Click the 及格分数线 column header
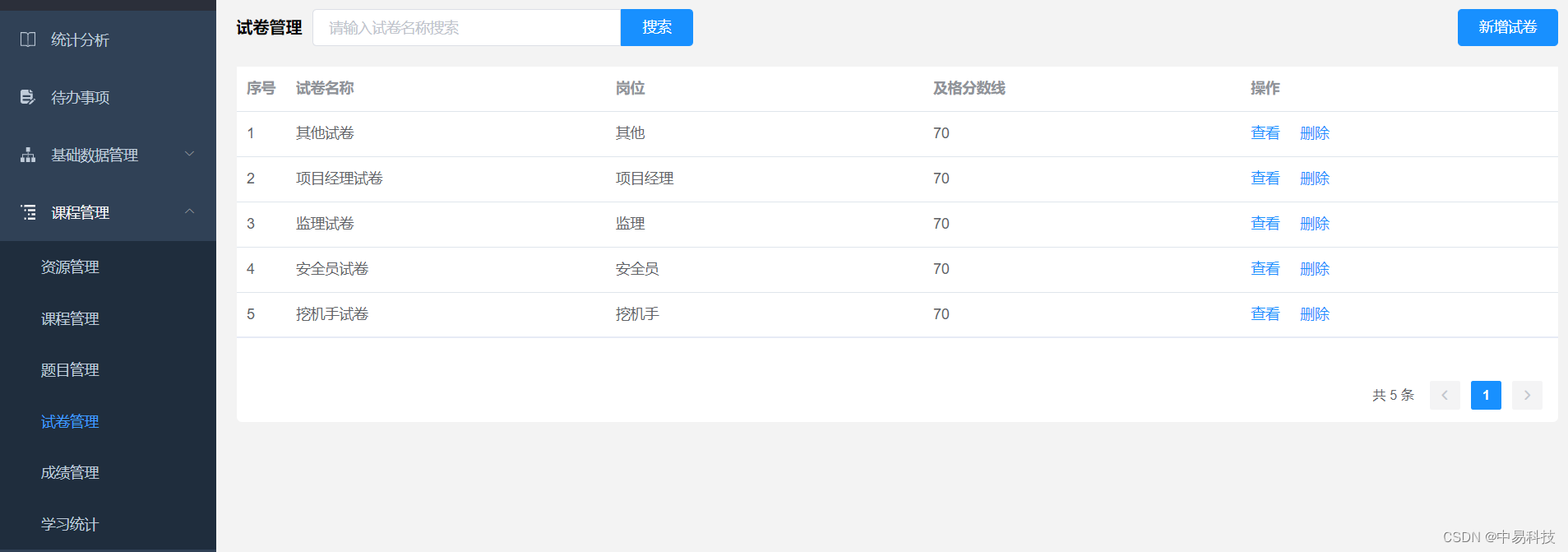 pos(969,88)
